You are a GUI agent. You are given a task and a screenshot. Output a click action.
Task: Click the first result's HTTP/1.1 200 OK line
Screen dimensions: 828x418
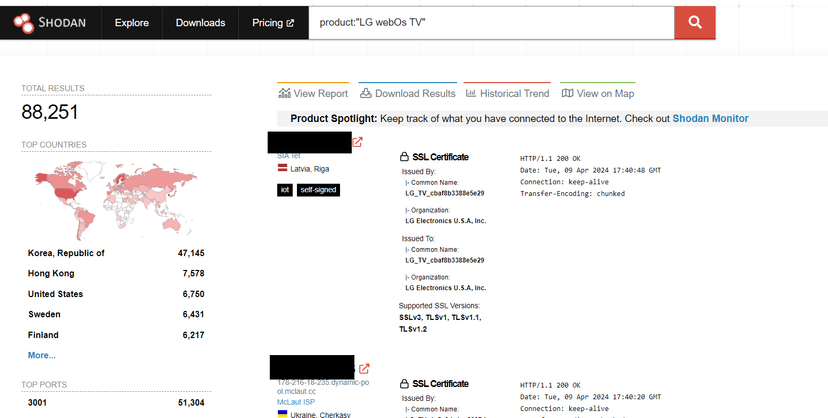[x=550, y=158]
